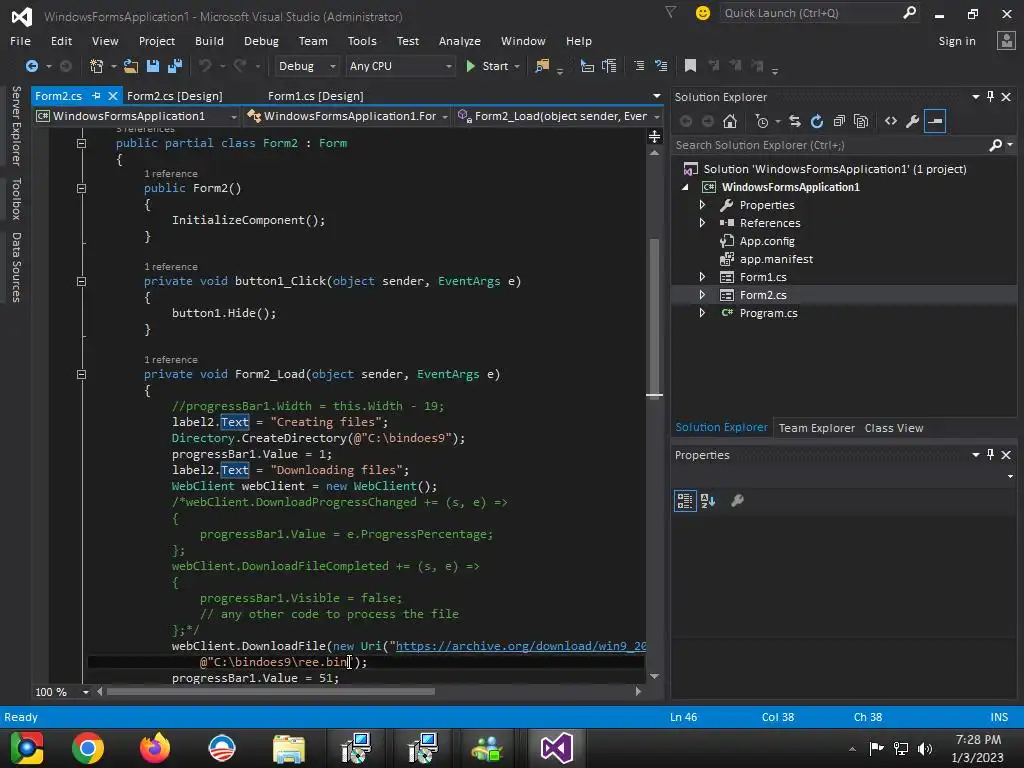1024x768 pixels.
Task: Open Properties wrench in Solution Explorer toolbar
Action: point(912,121)
